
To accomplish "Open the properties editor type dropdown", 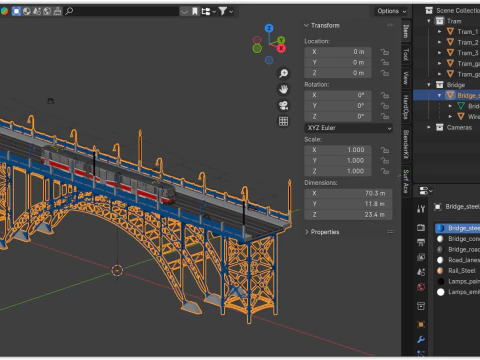I will click(425, 191).
